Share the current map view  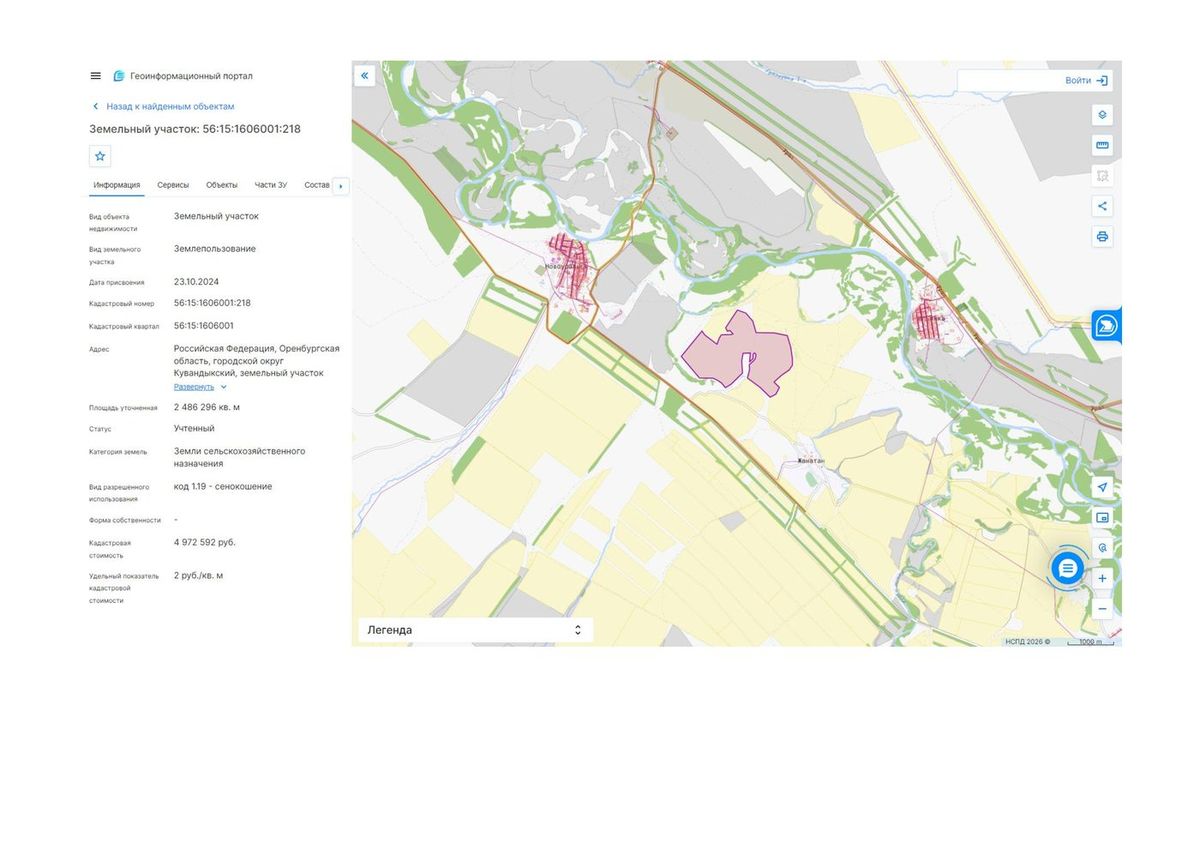(1102, 206)
